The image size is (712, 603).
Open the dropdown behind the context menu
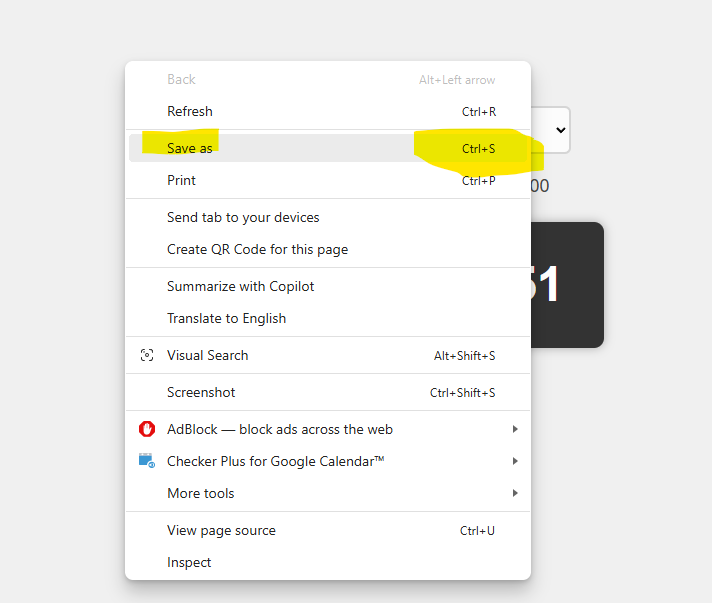559,130
